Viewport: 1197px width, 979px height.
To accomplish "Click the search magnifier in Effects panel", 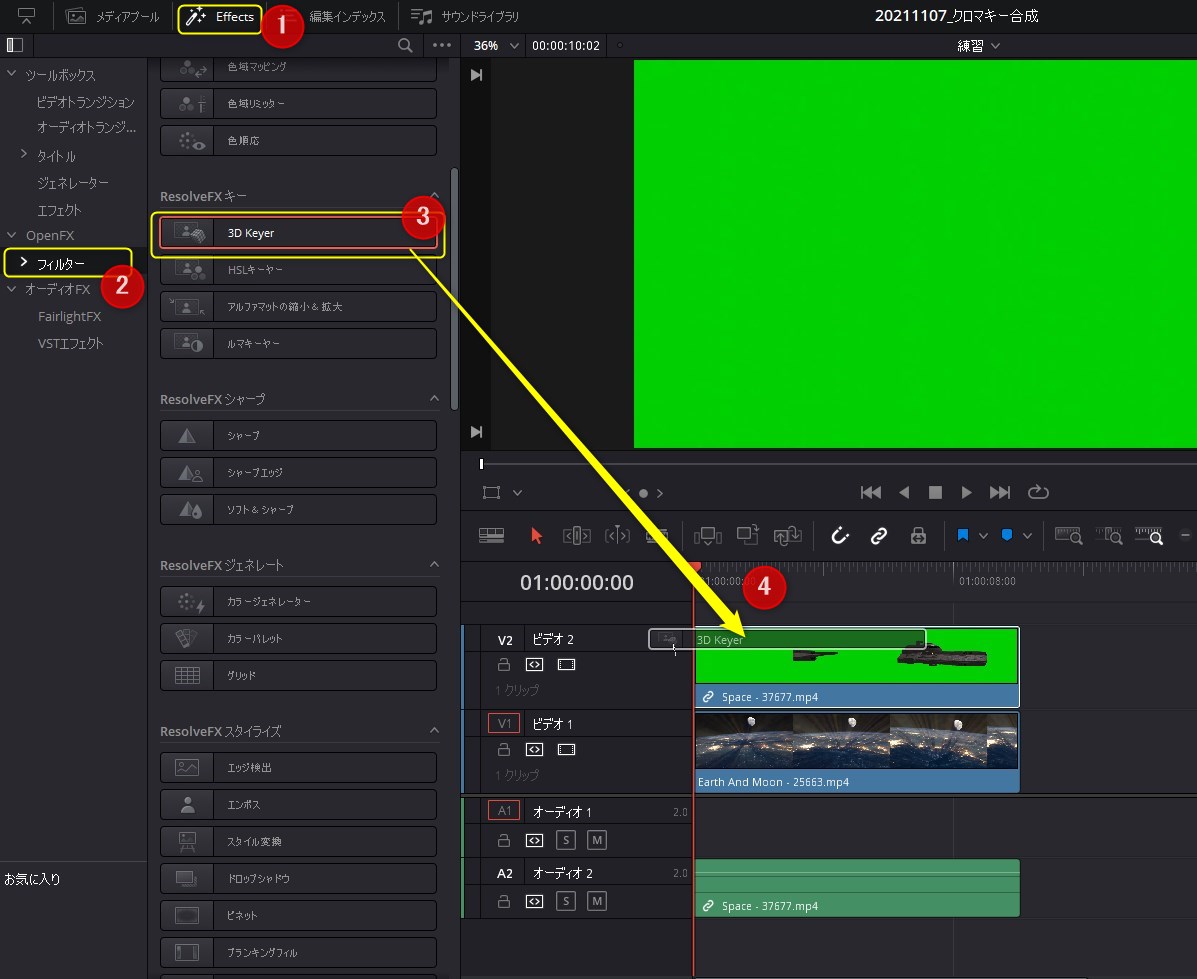I will pyautogui.click(x=405, y=46).
